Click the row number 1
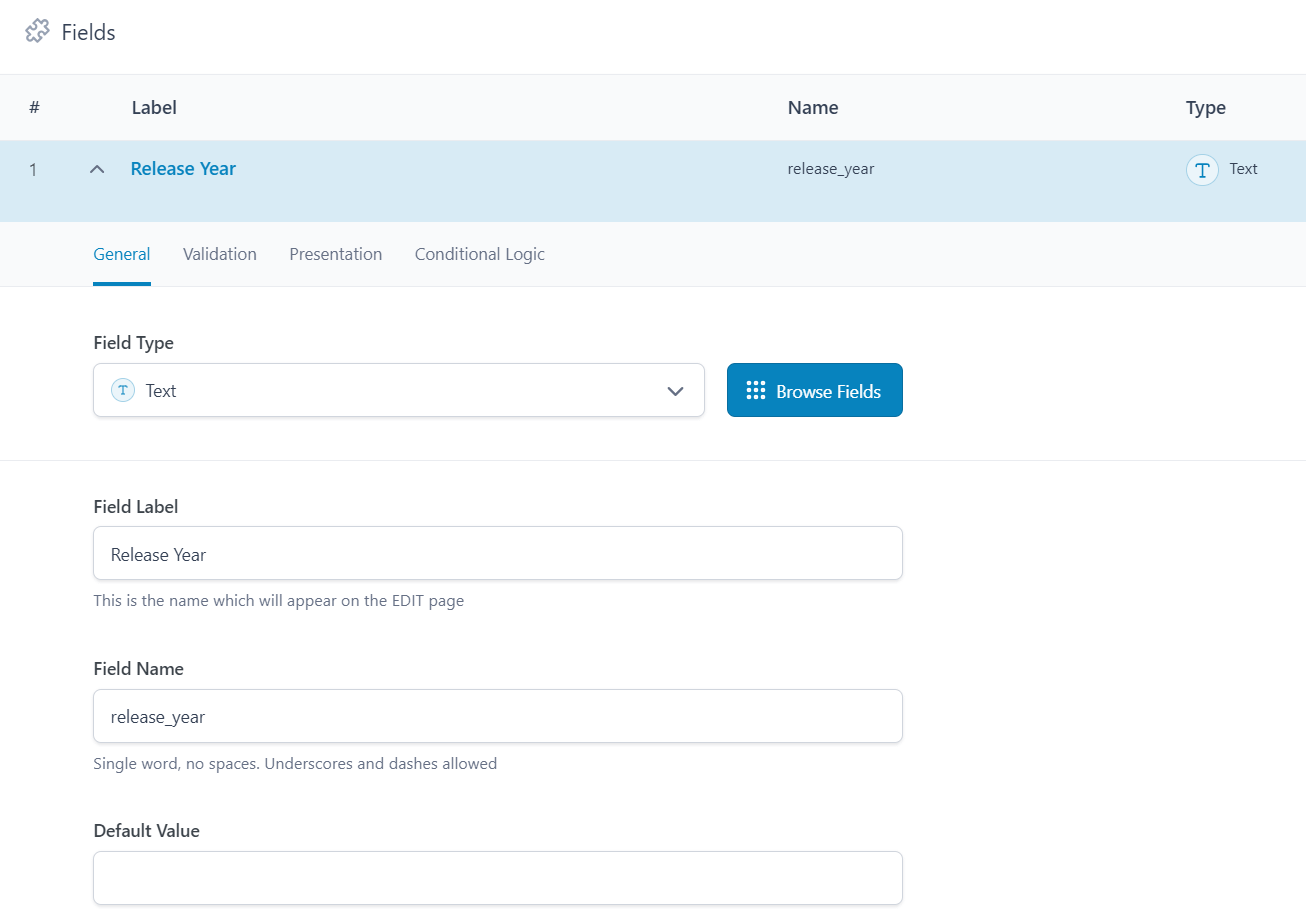This screenshot has height=916, width=1306. click(34, 169)
